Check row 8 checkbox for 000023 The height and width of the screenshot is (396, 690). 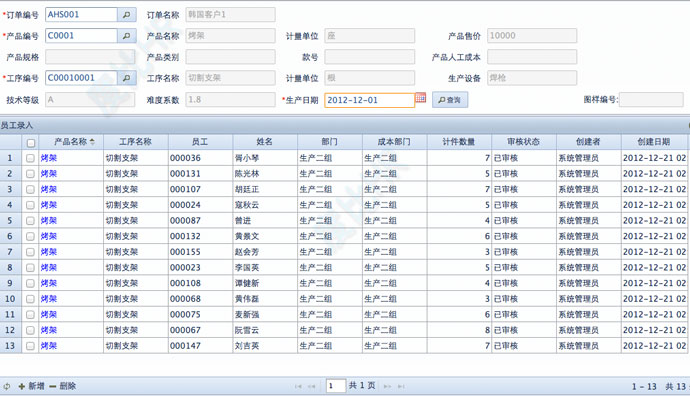coord(30,268)
